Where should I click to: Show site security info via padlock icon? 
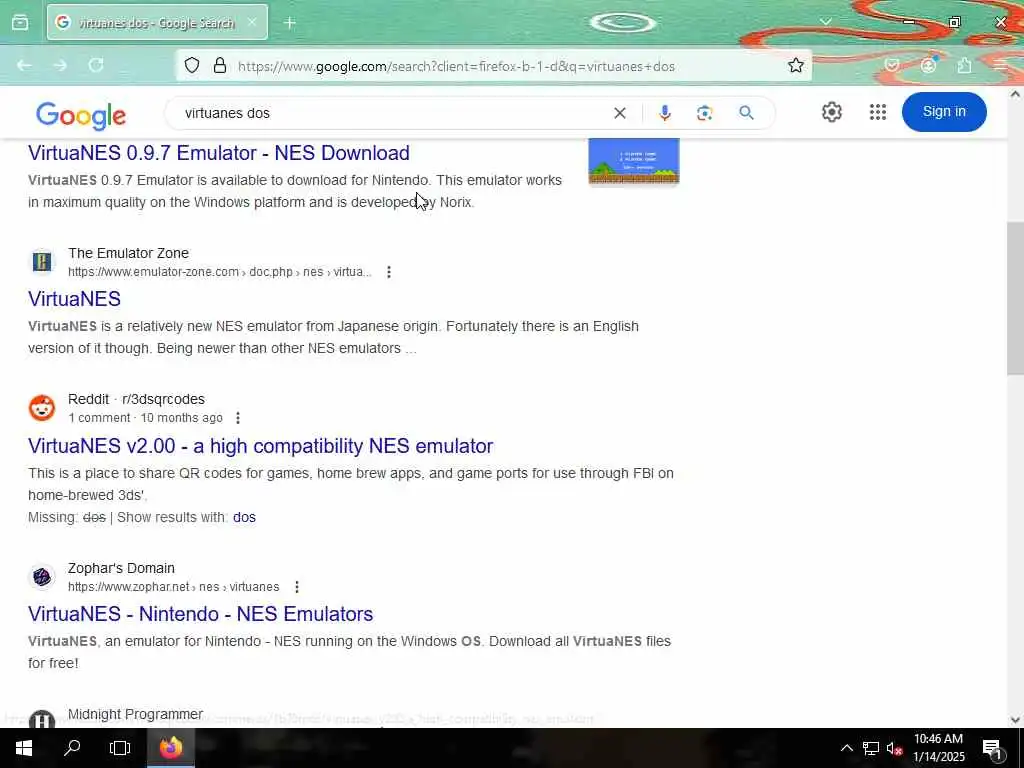click(220, 65)
